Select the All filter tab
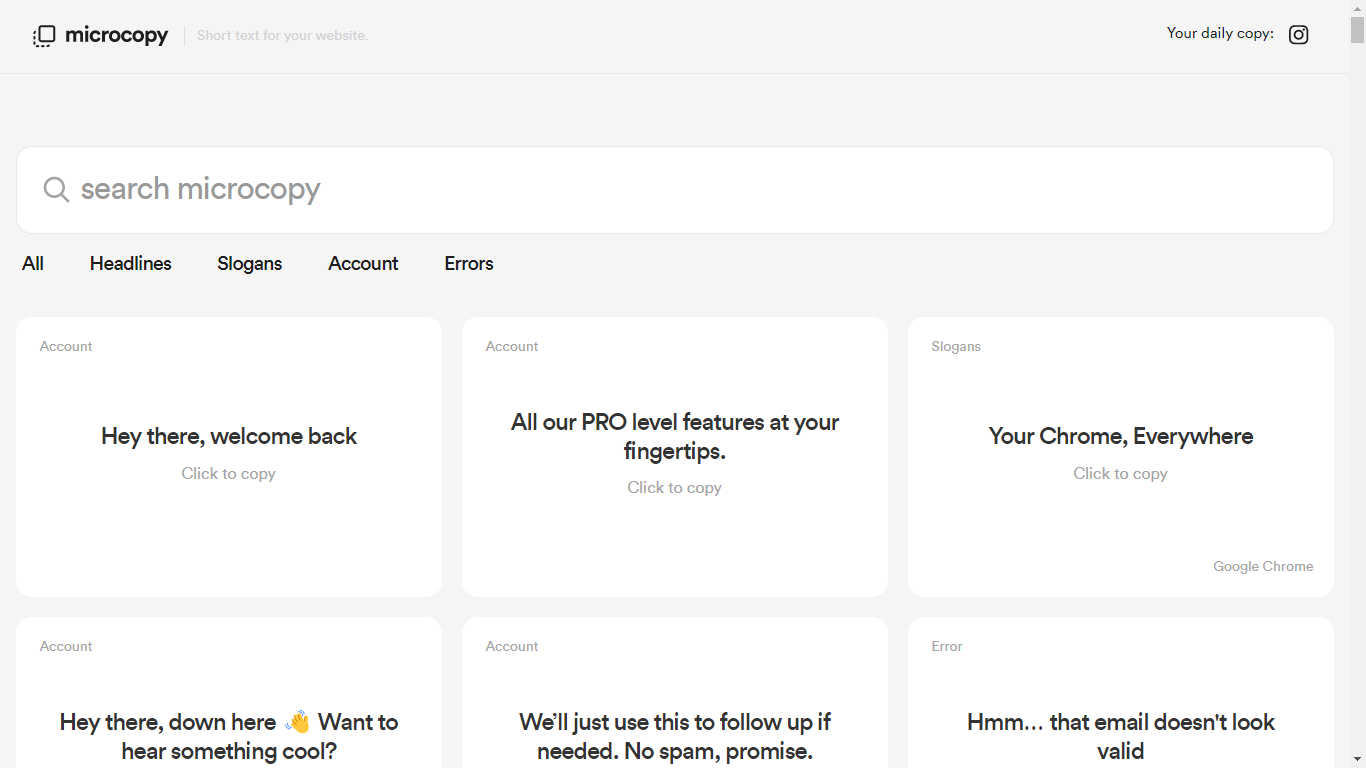 coord(33,264)
